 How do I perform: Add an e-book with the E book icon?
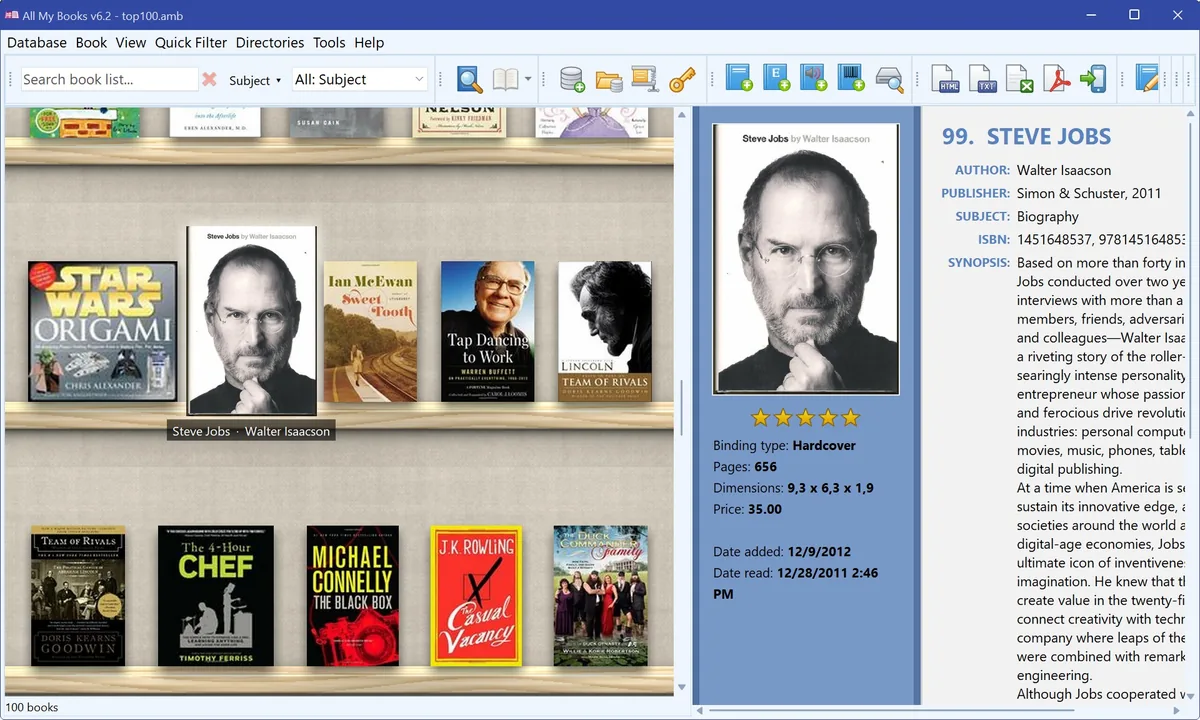pyautogui.click(x=776, y=79)
